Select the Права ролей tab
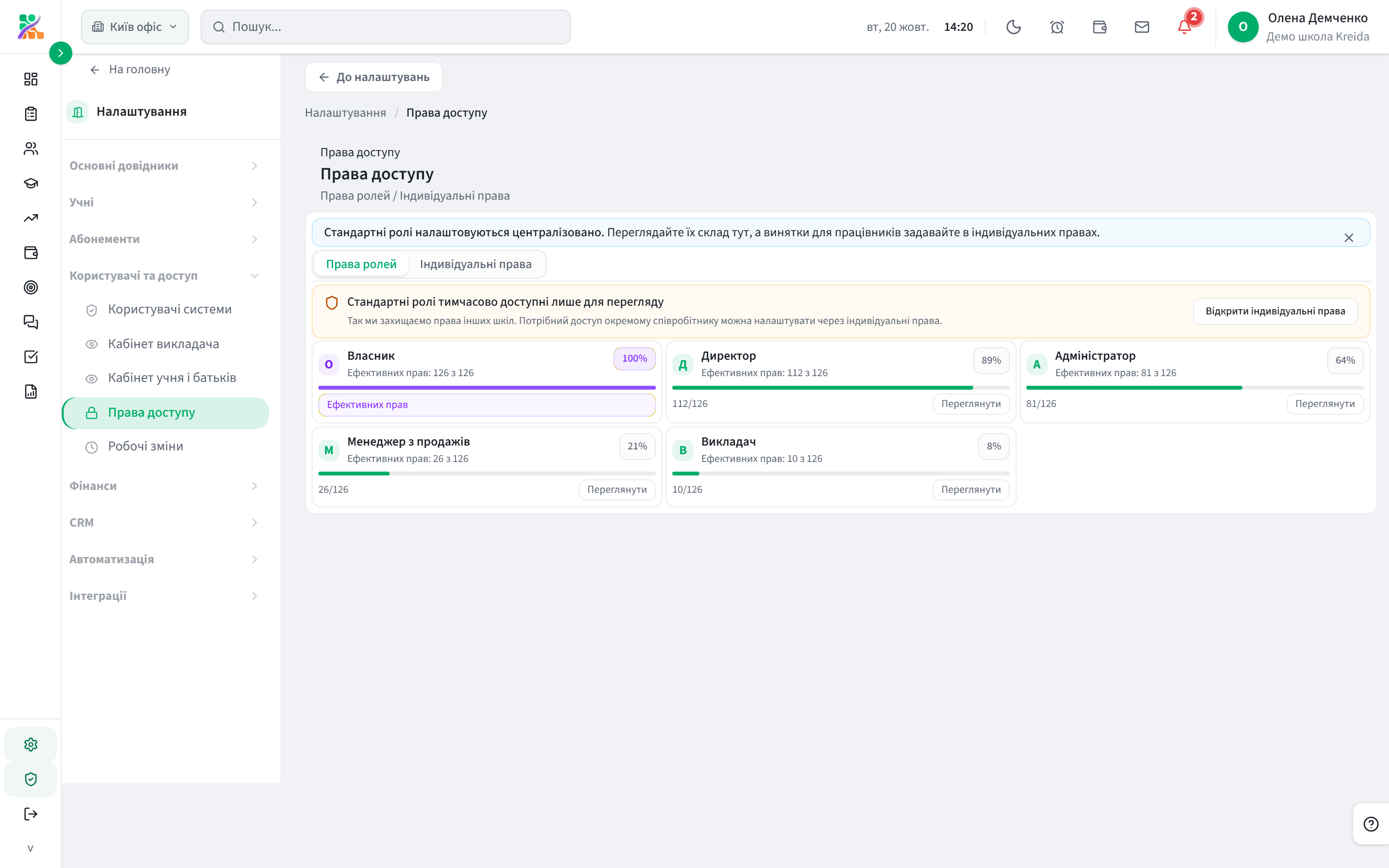 361,264
